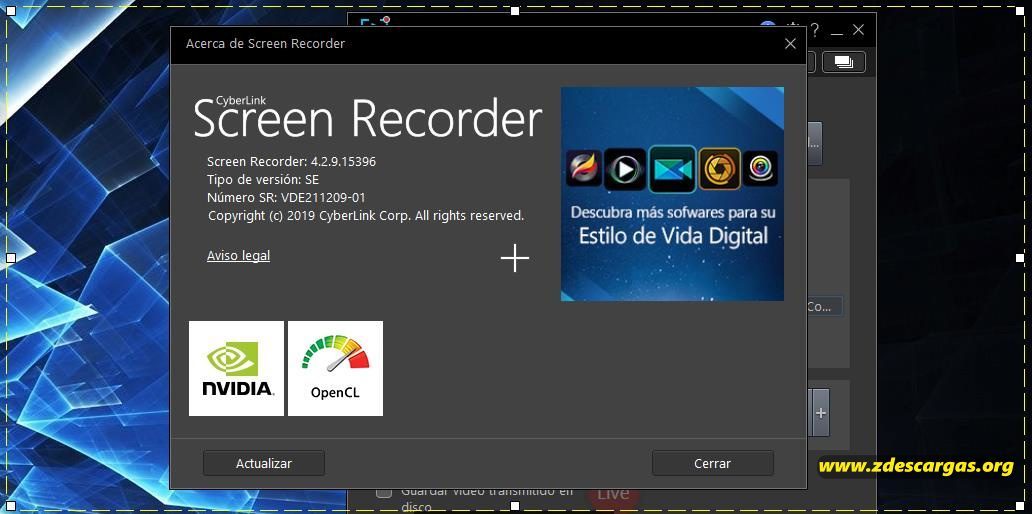Click the copyright 2019 CyberLink Corp. line
The image size is (1032, 514).
[366, 215]
